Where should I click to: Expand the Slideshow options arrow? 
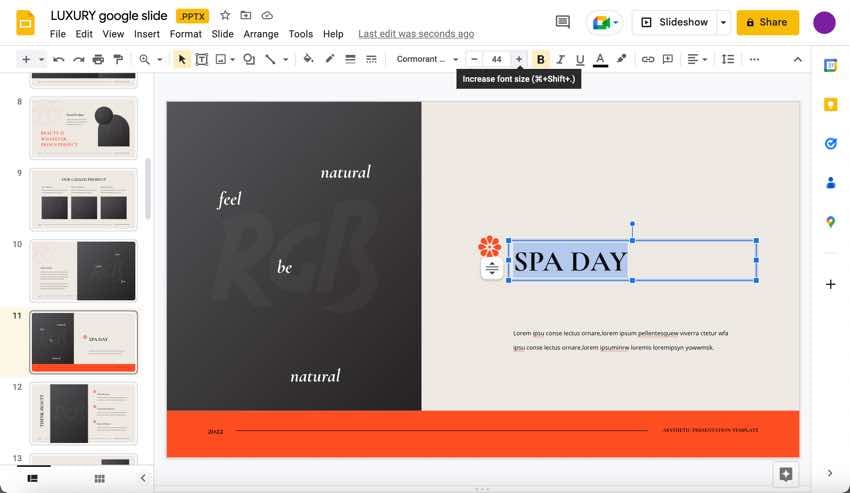point(723,22)
